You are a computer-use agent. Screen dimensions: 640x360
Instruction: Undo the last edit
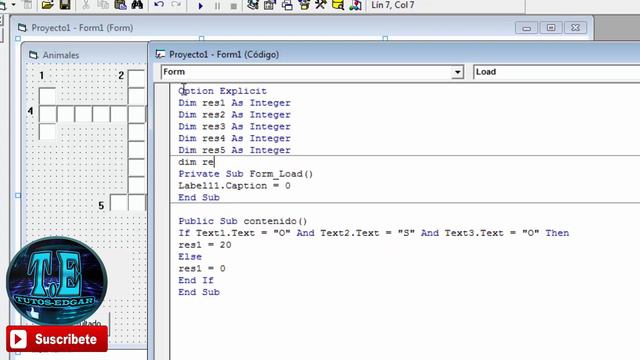(159, 5)
